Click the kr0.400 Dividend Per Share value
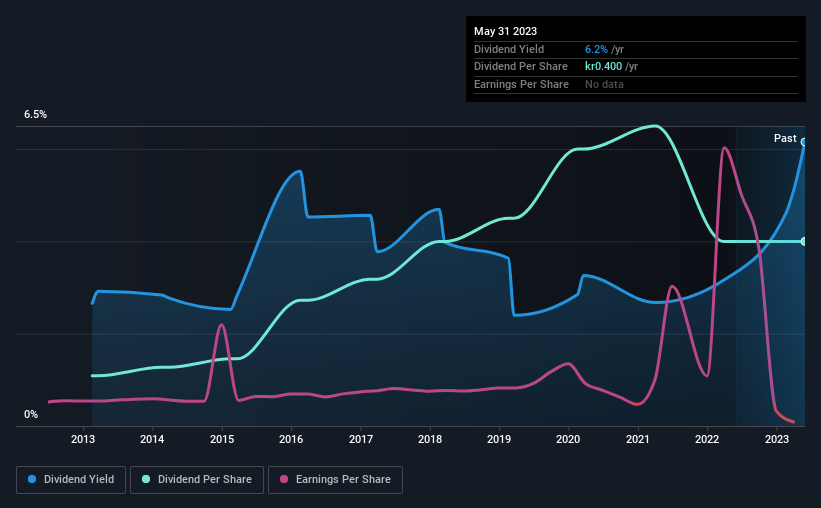Viewport: 821px width, 508px height. (603, 67)
